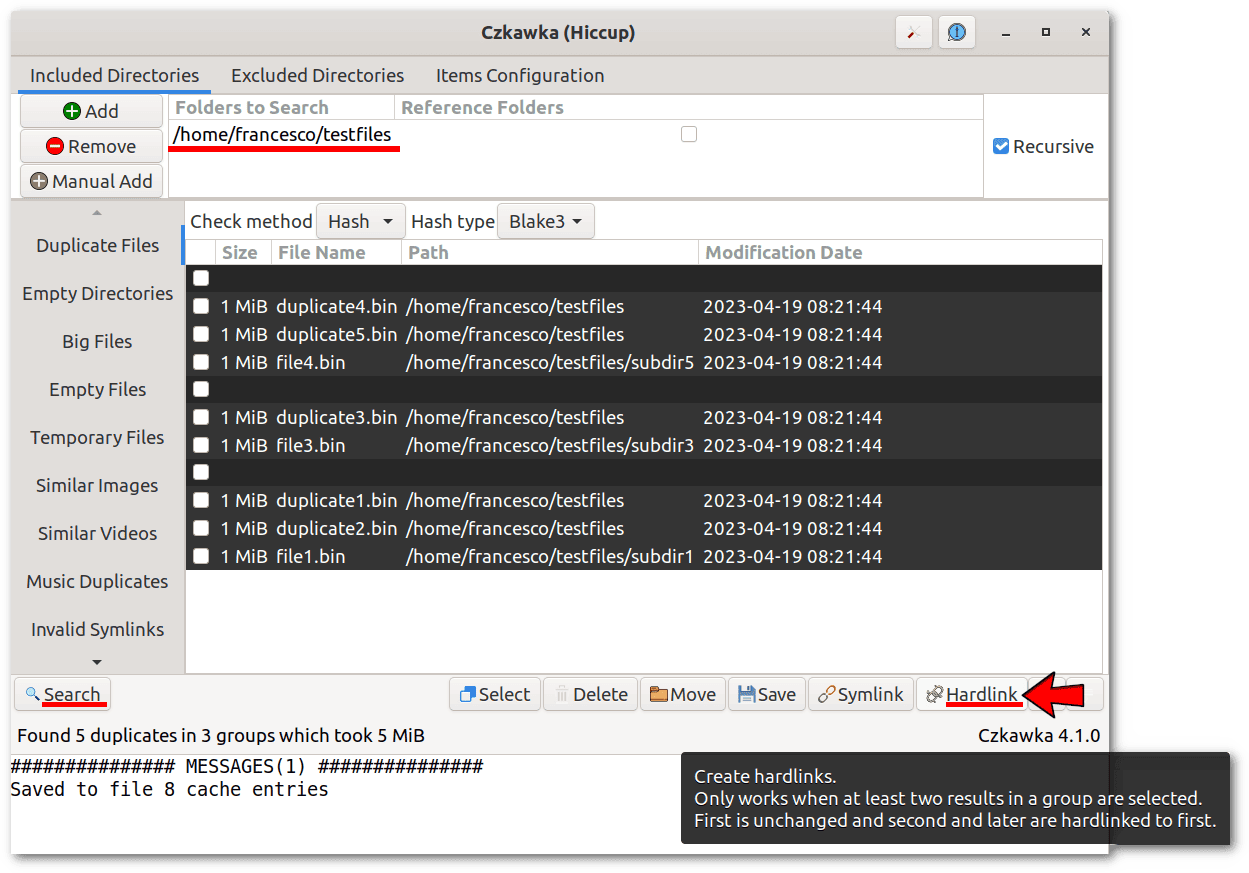Open the About dialog with the info icon
The width and height of the screenshot is (1249, 873).
[x=956, y=32]
